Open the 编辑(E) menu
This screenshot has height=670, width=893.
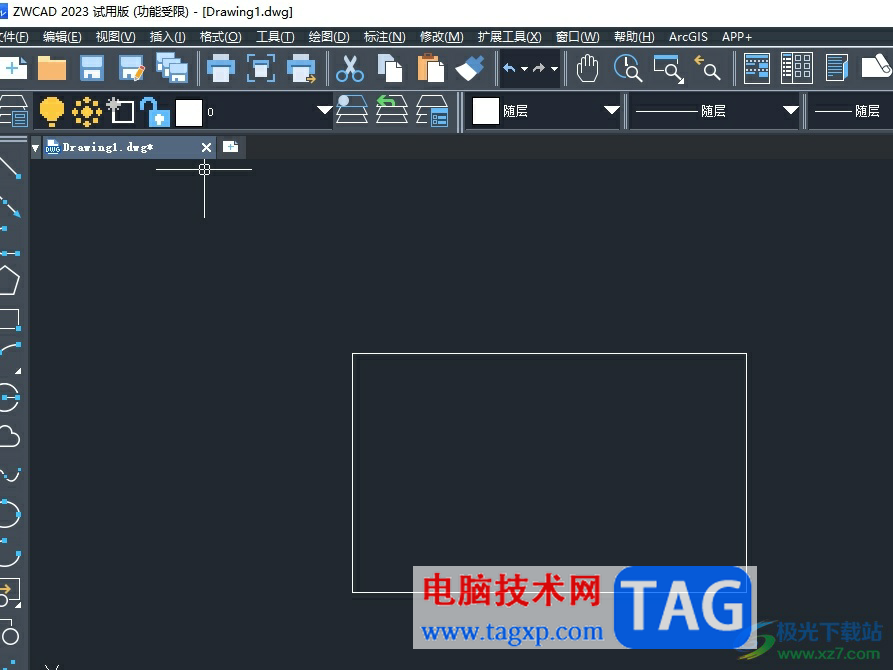coord(62,37)
